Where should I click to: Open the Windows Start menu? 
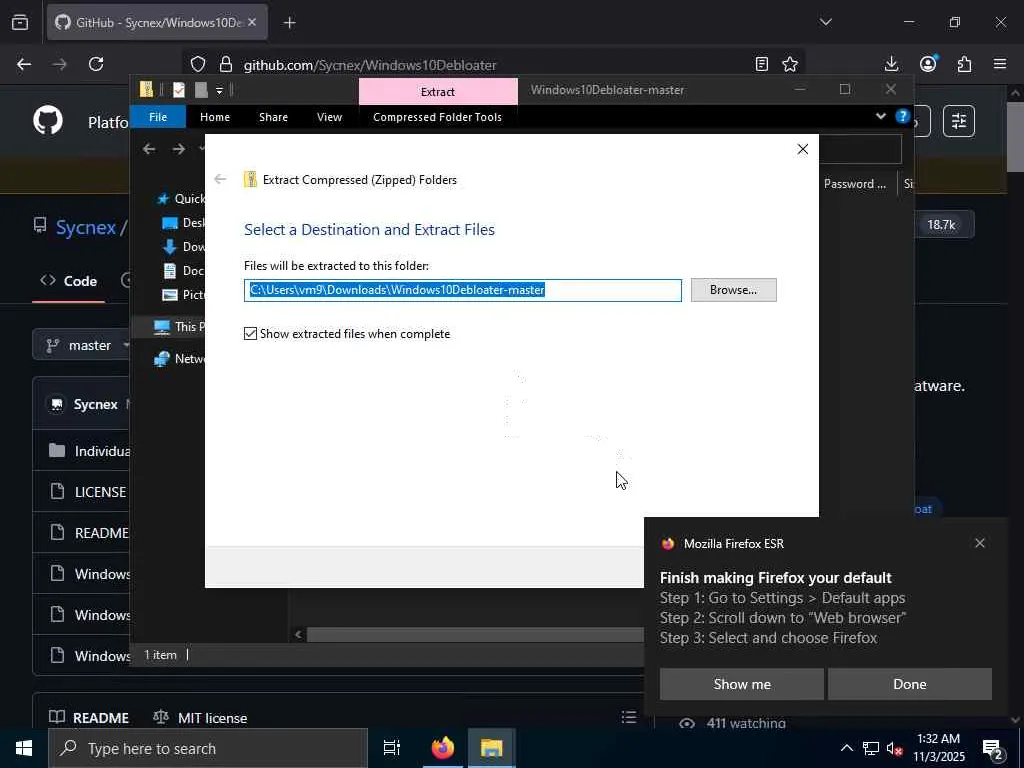point(24,748)
